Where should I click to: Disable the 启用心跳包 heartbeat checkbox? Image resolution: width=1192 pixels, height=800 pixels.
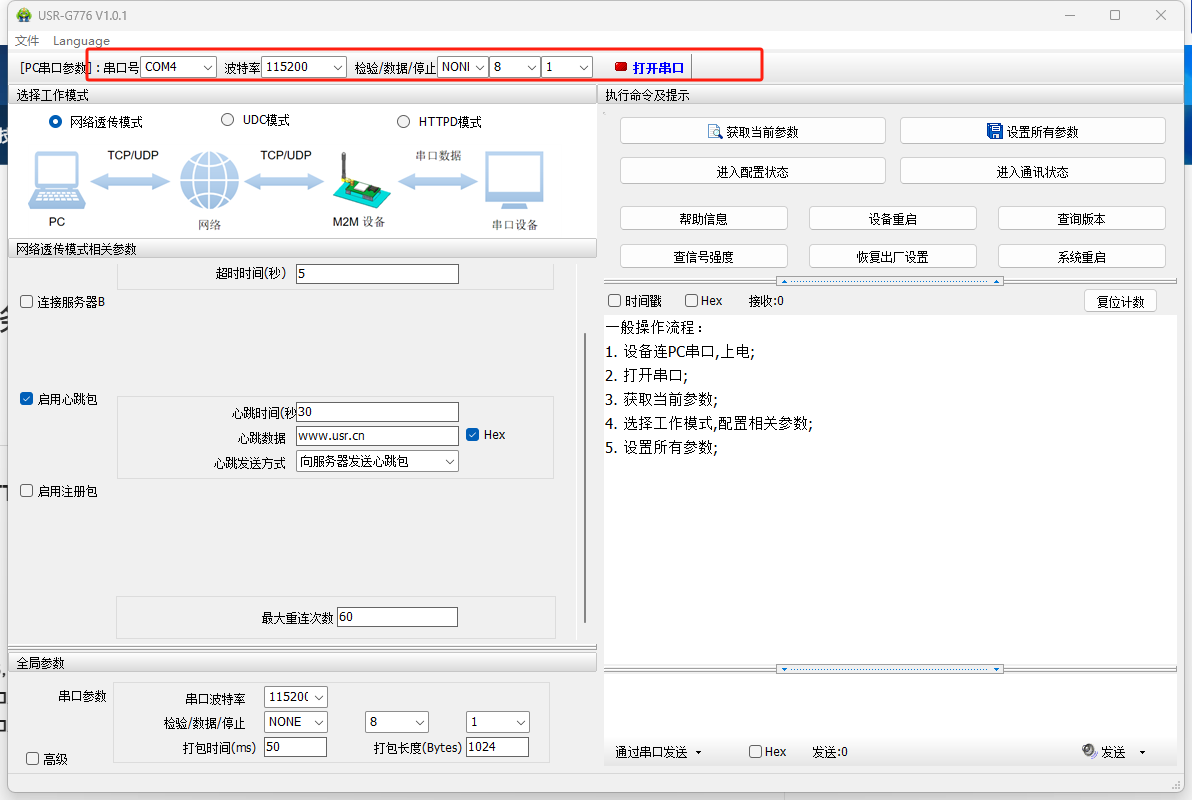(x=27, y=399)
